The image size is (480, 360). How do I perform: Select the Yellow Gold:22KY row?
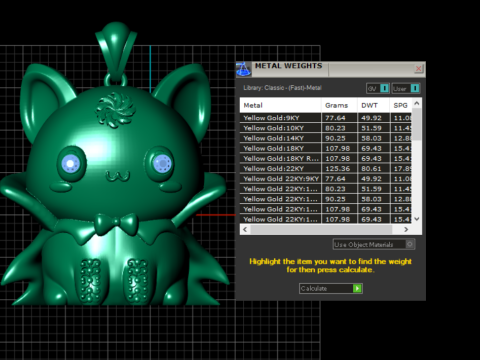(x=326, y=169)
